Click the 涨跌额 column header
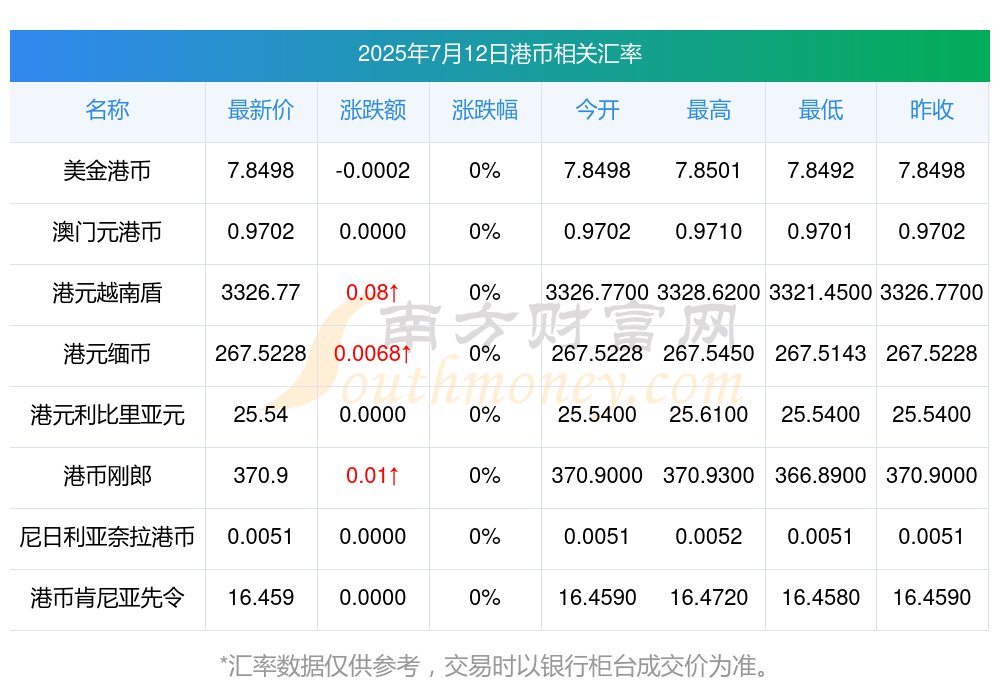Image resolution: width=1000 pixels, height=698 pixels. 372,110
